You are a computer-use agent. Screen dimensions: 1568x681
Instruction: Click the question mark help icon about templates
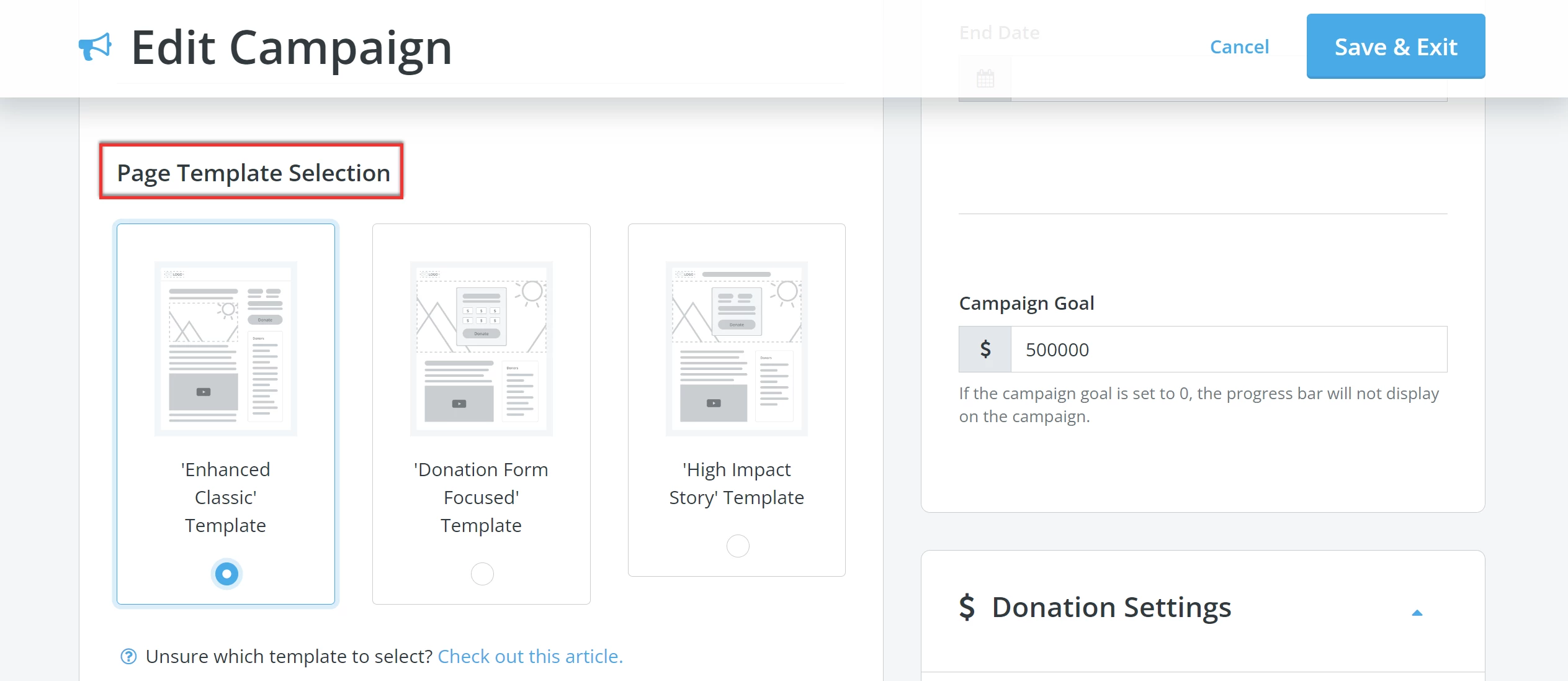point(128,656)
